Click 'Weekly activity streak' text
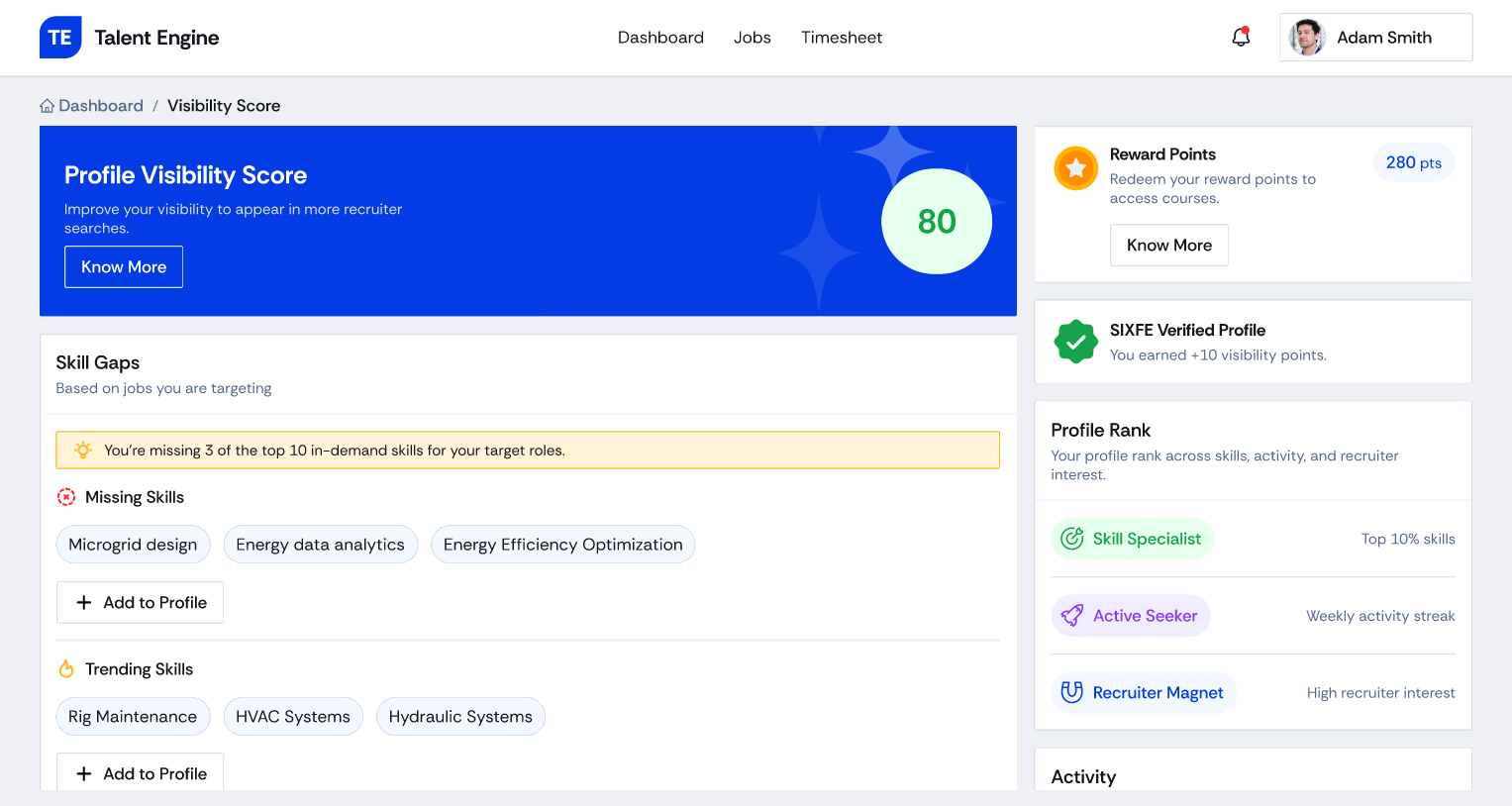 coord(1380,616)
